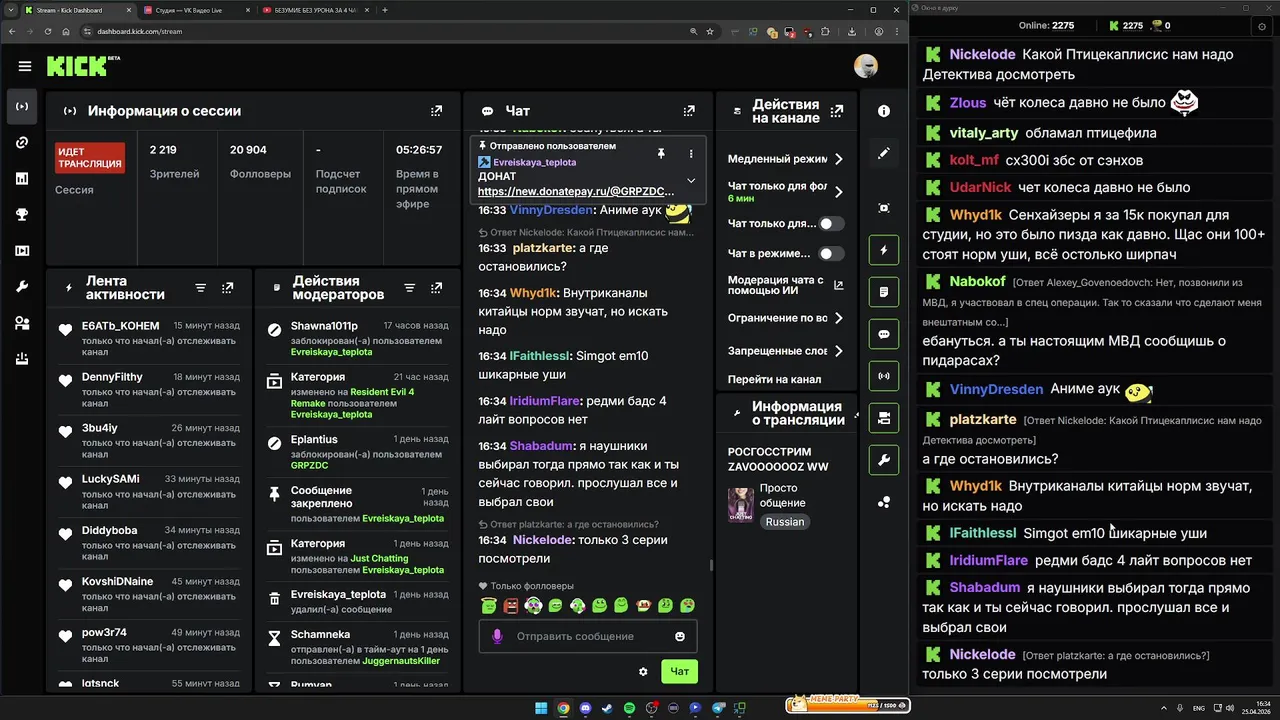Pop out the moderator actions panel

[437, 288]
